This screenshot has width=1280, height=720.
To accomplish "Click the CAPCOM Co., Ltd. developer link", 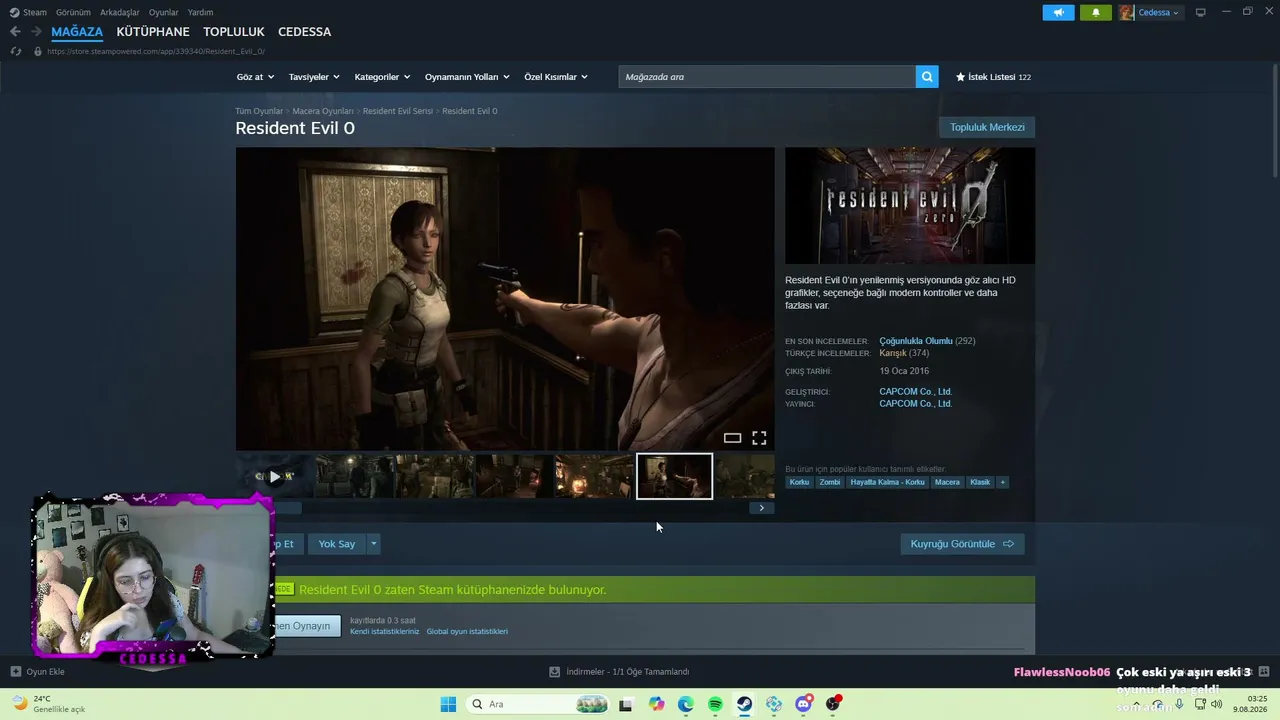I will click(x=915, y=392).
